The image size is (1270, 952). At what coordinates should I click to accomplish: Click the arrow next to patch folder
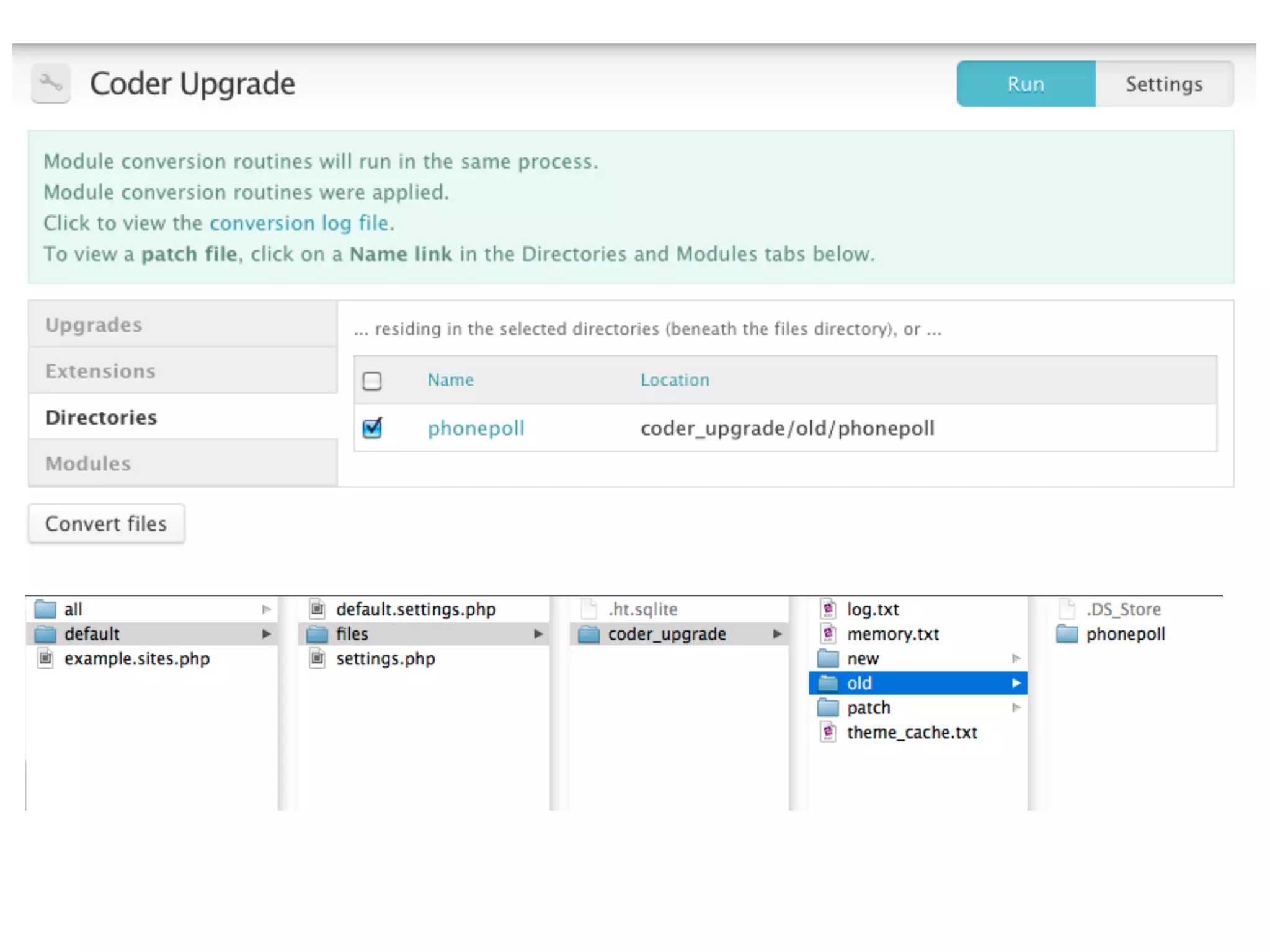pyautogui.click(x=1016, y=708)
